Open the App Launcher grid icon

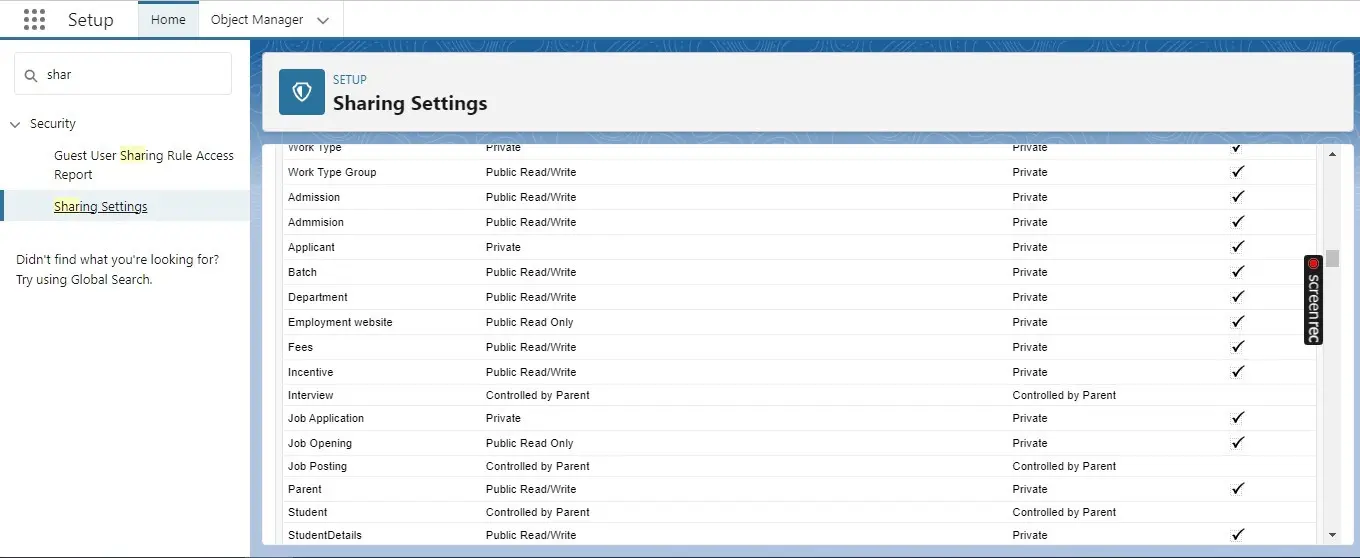pos(34,20)
